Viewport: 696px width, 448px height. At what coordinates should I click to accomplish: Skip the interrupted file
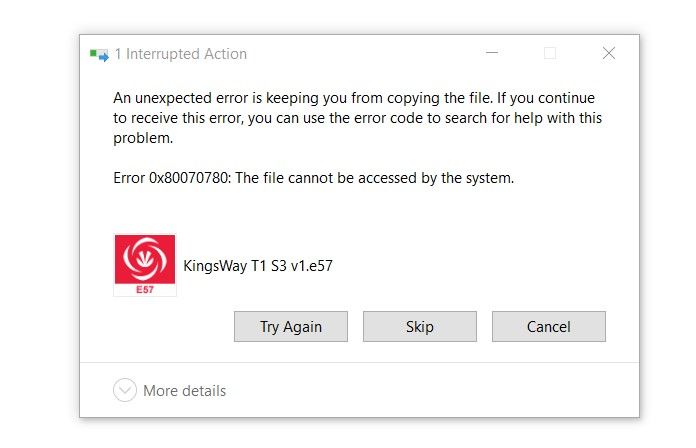419,327
